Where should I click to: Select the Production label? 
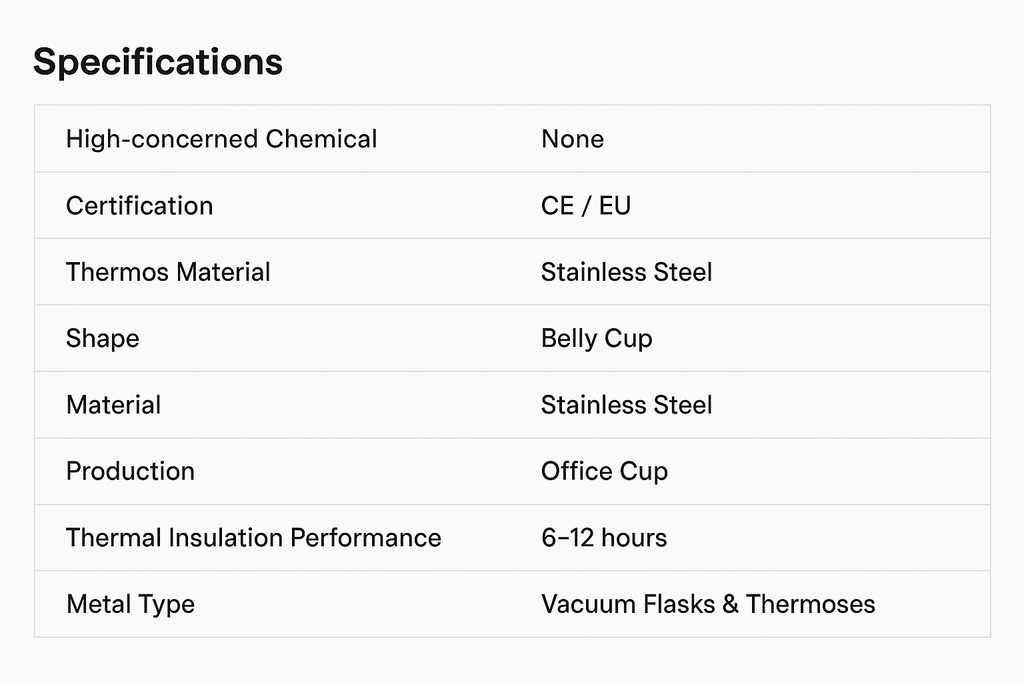[x=130, y=471]
